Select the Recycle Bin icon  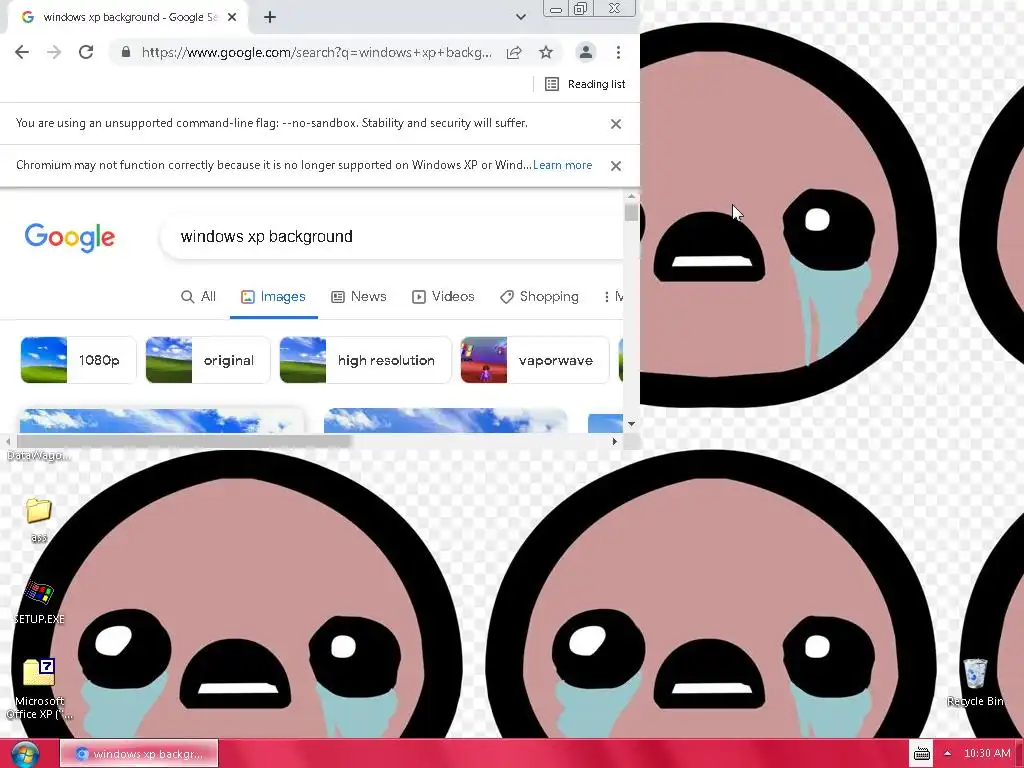coord(975,683)
